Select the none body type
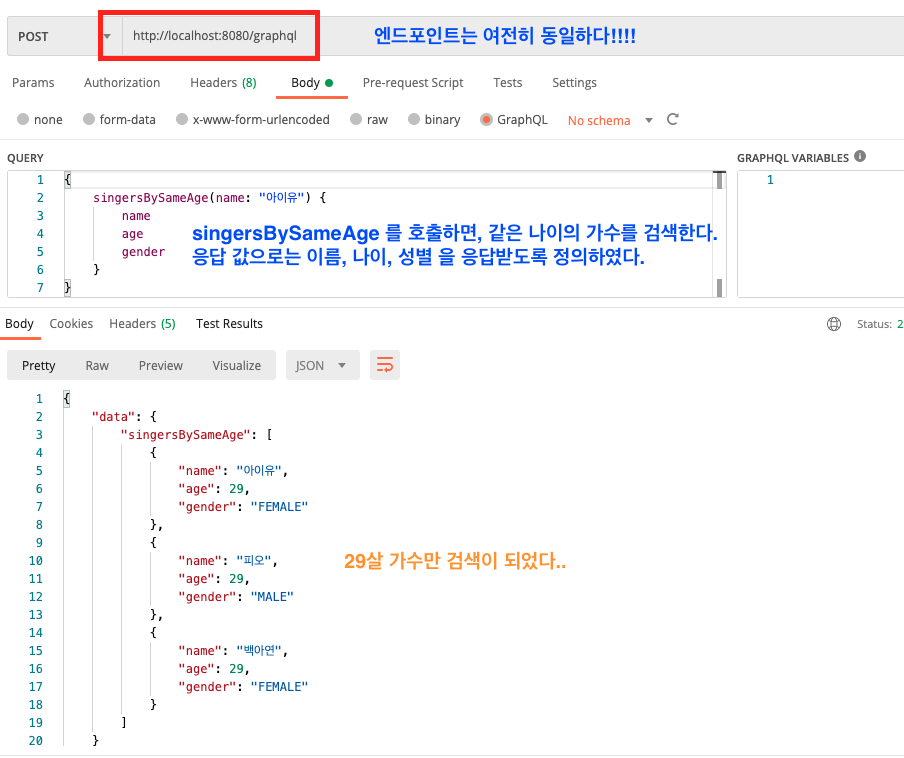 coord(40,119)
